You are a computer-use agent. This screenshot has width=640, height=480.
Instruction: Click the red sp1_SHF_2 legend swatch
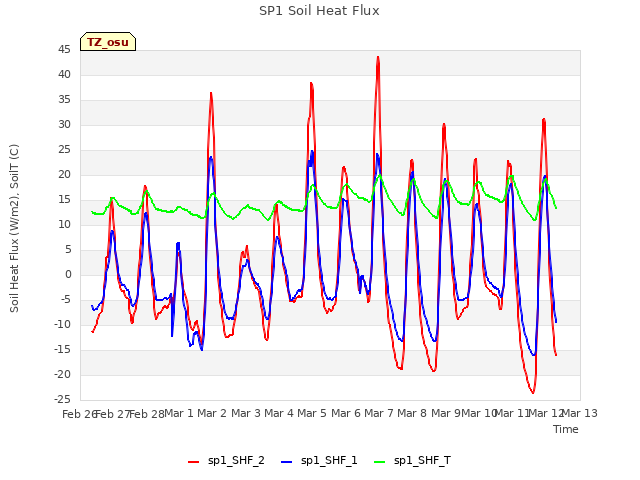tap(193, 462)
